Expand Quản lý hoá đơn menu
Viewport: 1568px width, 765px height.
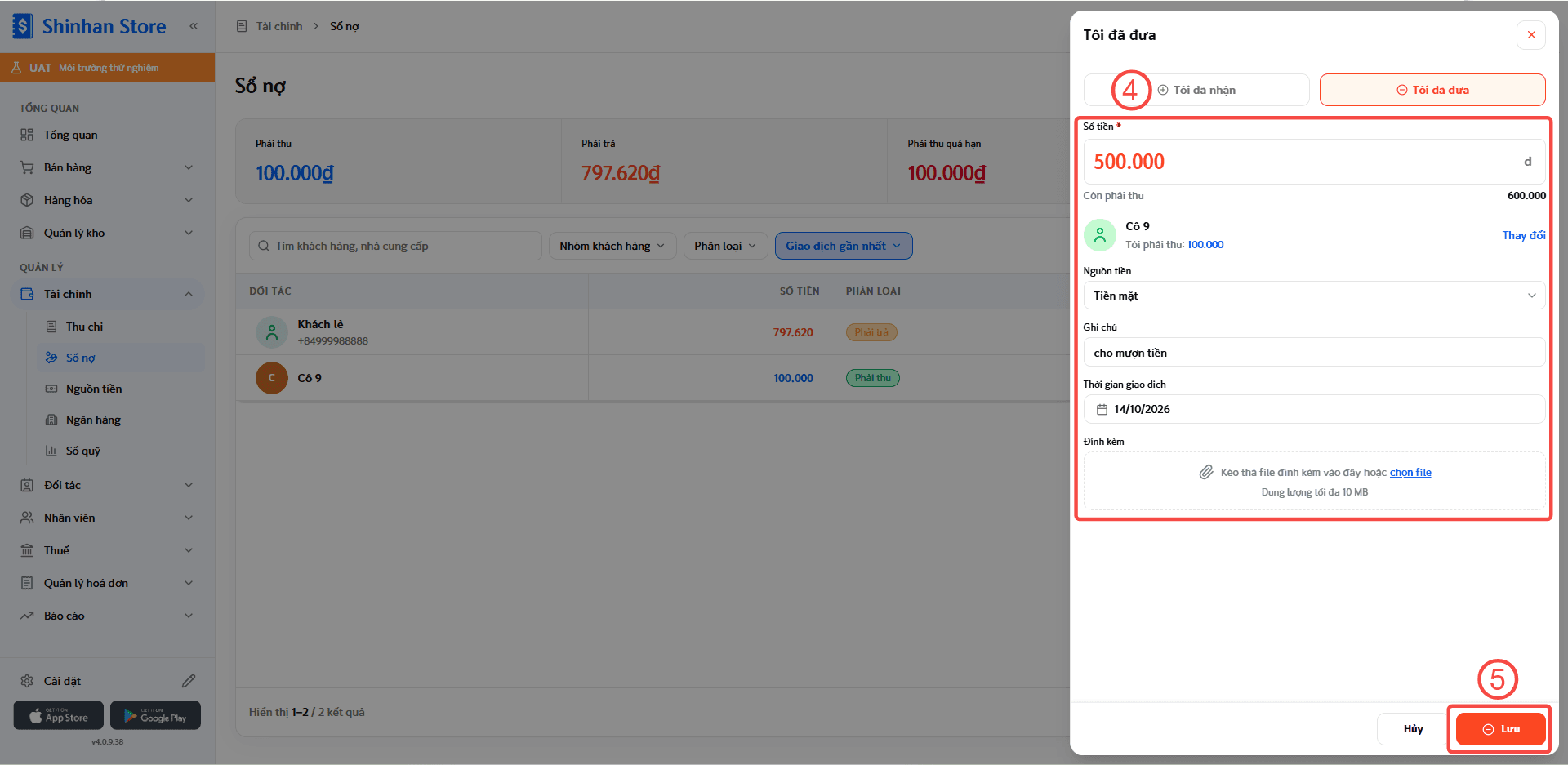coord(108,583)
